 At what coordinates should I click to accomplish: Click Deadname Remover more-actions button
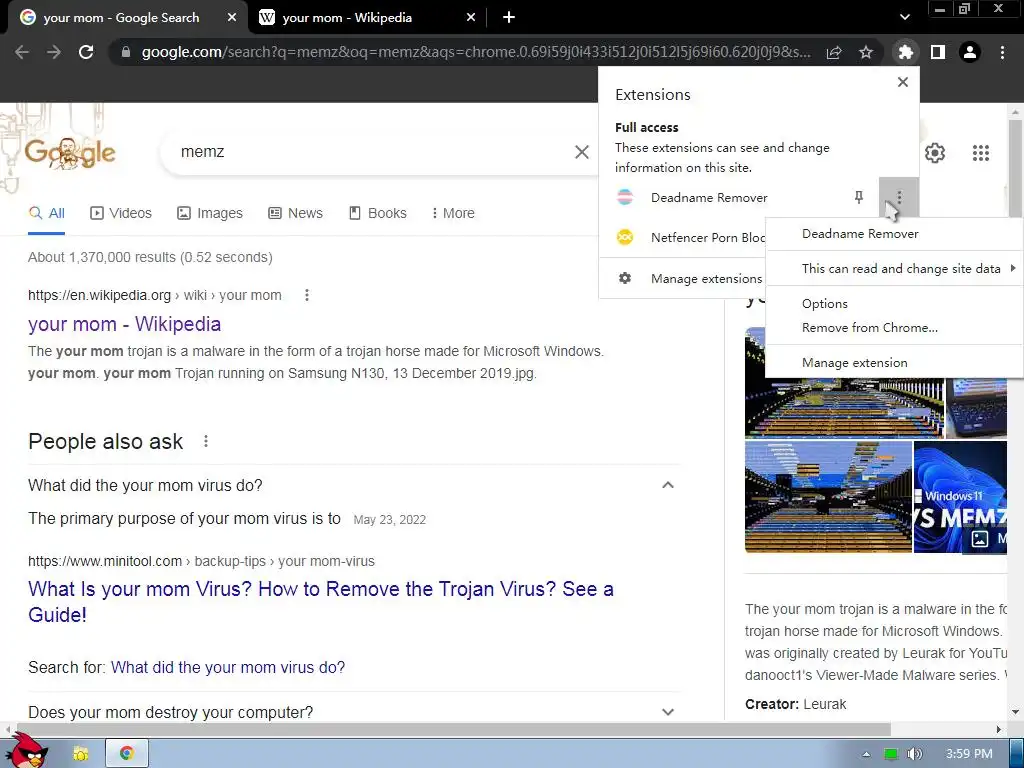[899, 197]
